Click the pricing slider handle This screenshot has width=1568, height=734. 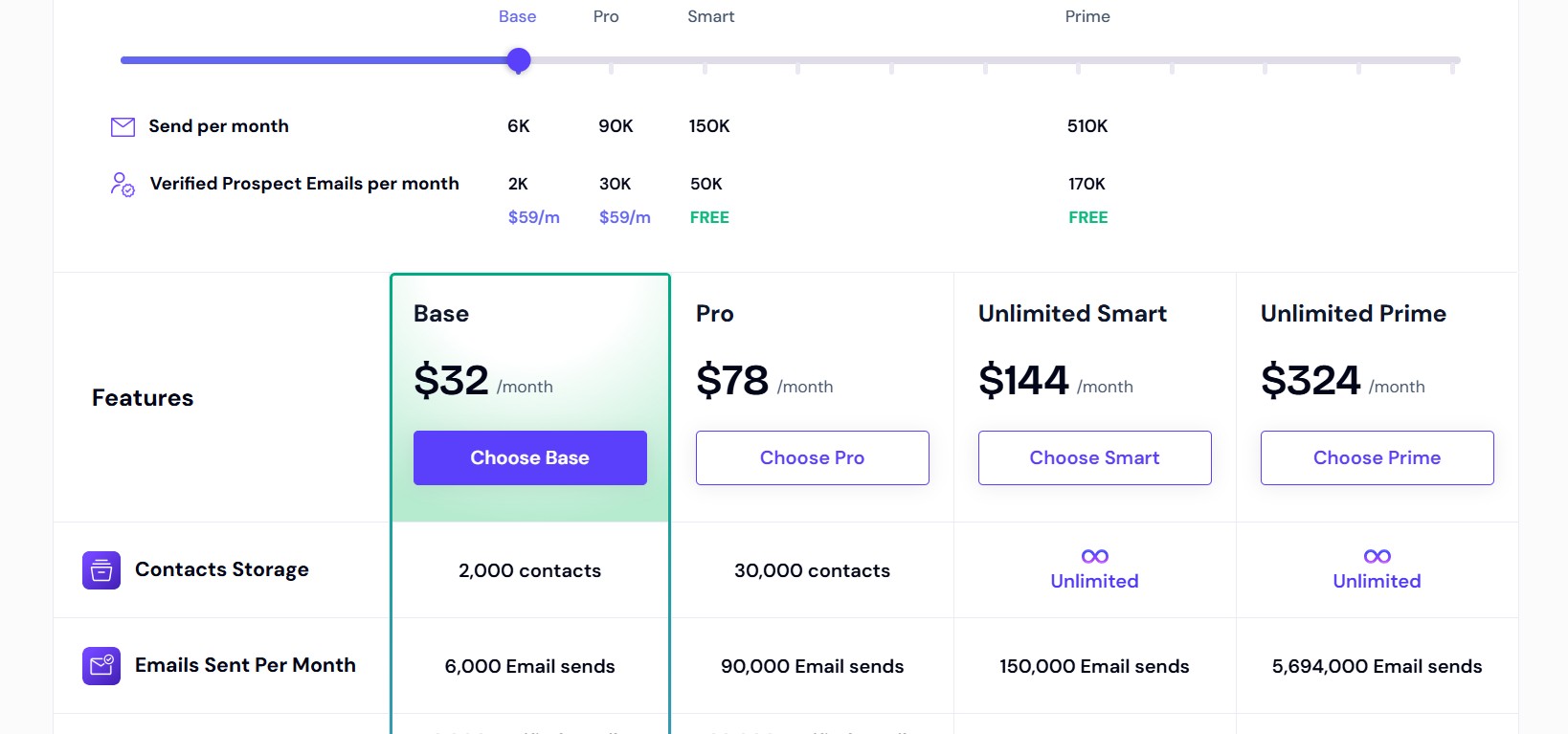(x=518, y=60)
